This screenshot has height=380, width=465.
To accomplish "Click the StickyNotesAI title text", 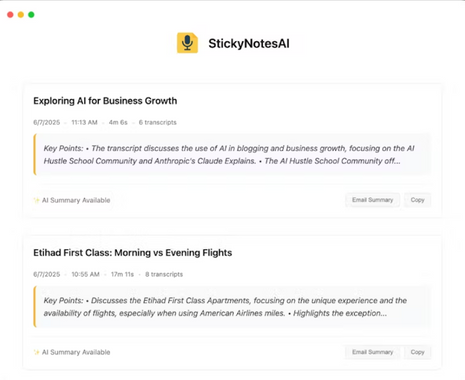I will tap(249, 44).
